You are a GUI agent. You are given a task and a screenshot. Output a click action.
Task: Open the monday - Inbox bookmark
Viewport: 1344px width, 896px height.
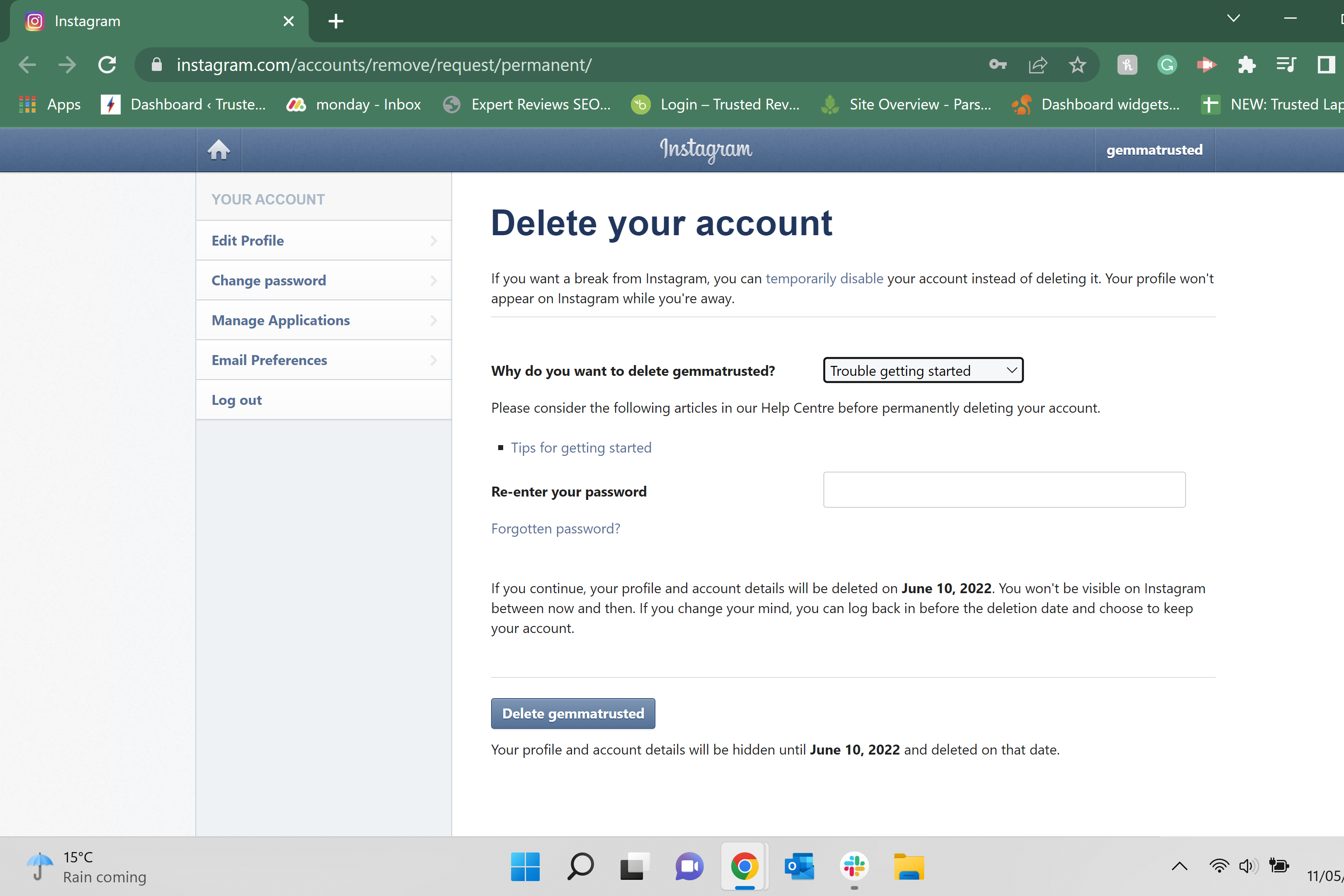(x=354, y=105)
